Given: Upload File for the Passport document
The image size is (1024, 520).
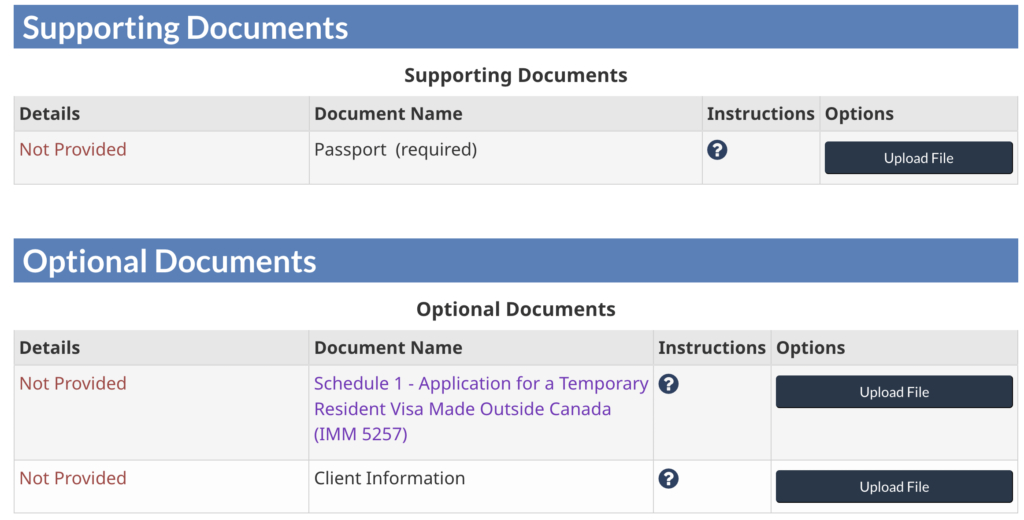Looking at the screenshot, I should tap(918, 158).
